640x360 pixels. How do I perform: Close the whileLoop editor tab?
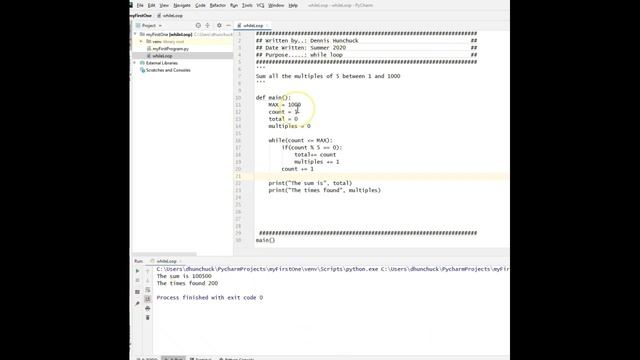point(268,25)
